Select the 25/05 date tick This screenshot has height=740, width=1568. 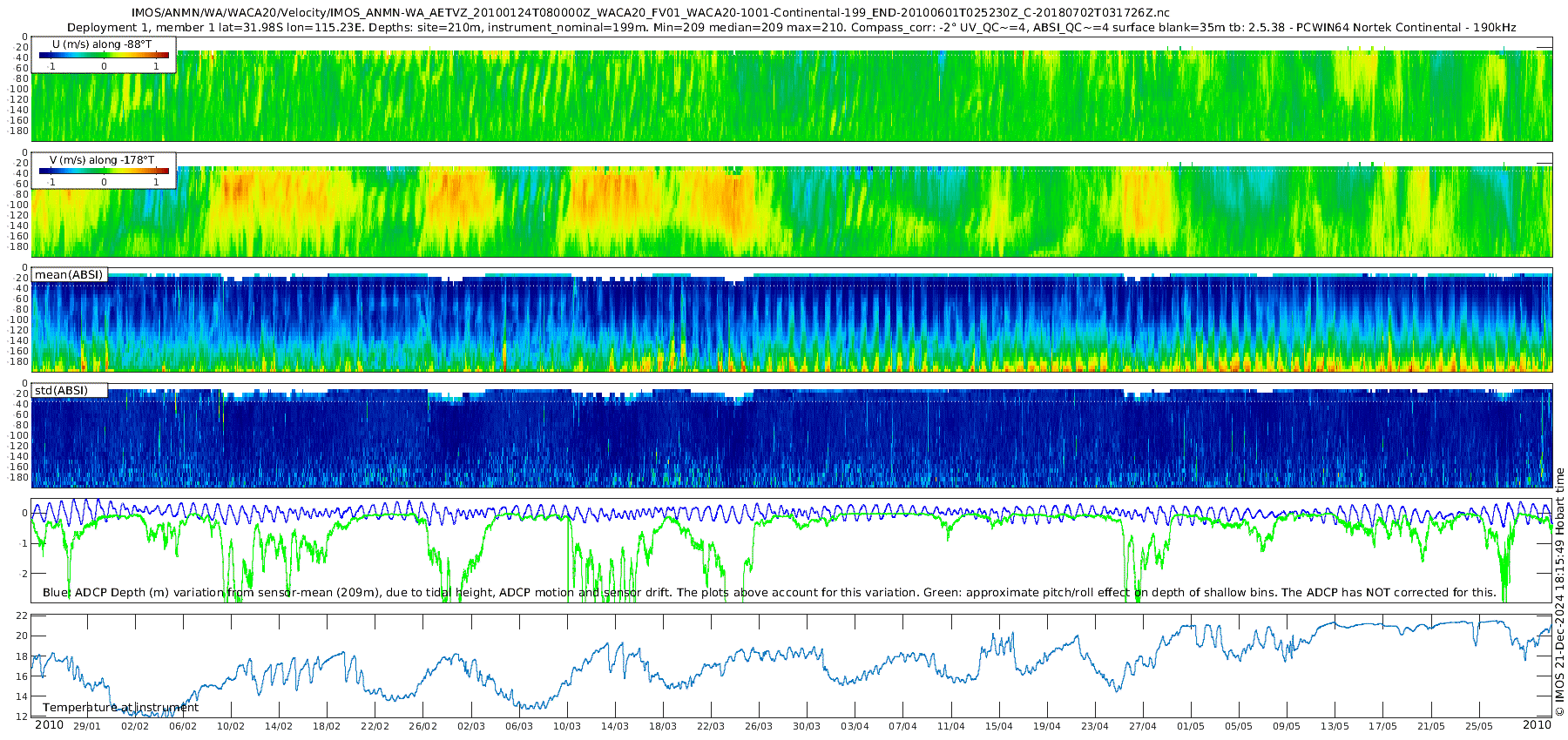coord(1479,727)
